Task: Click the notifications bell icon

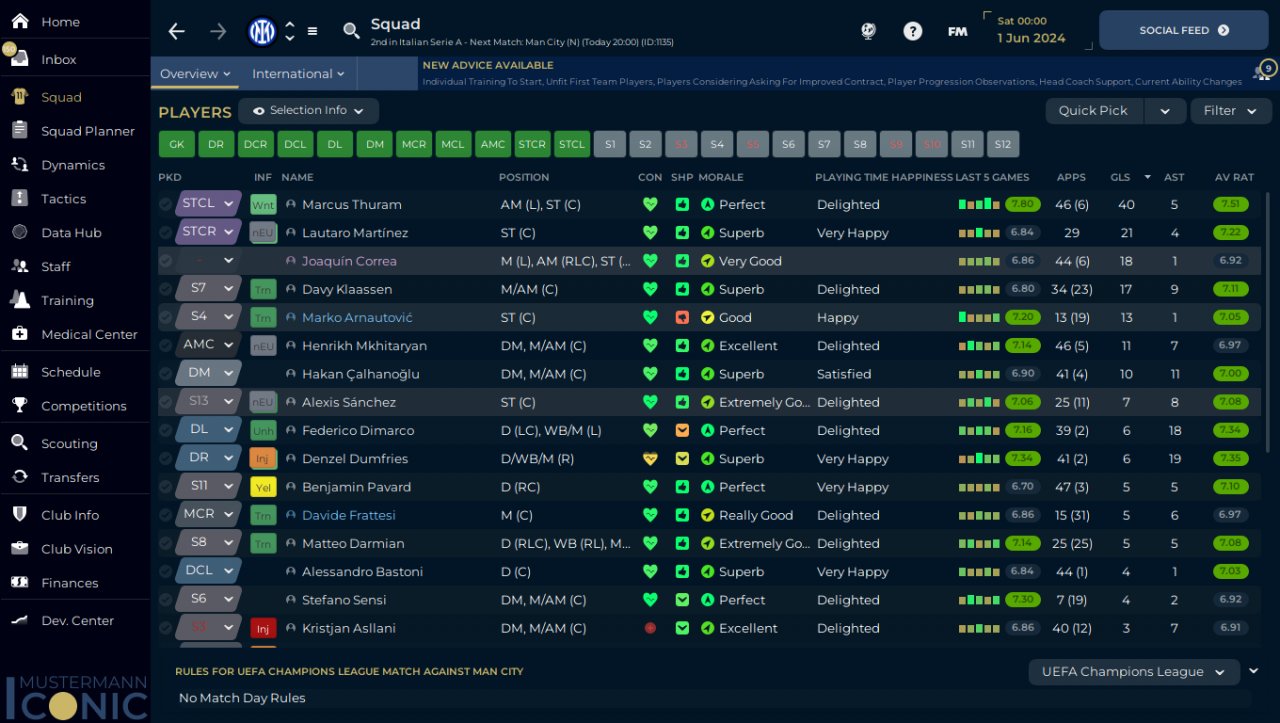Action: pyautogui.click(x=1260, y=74)
